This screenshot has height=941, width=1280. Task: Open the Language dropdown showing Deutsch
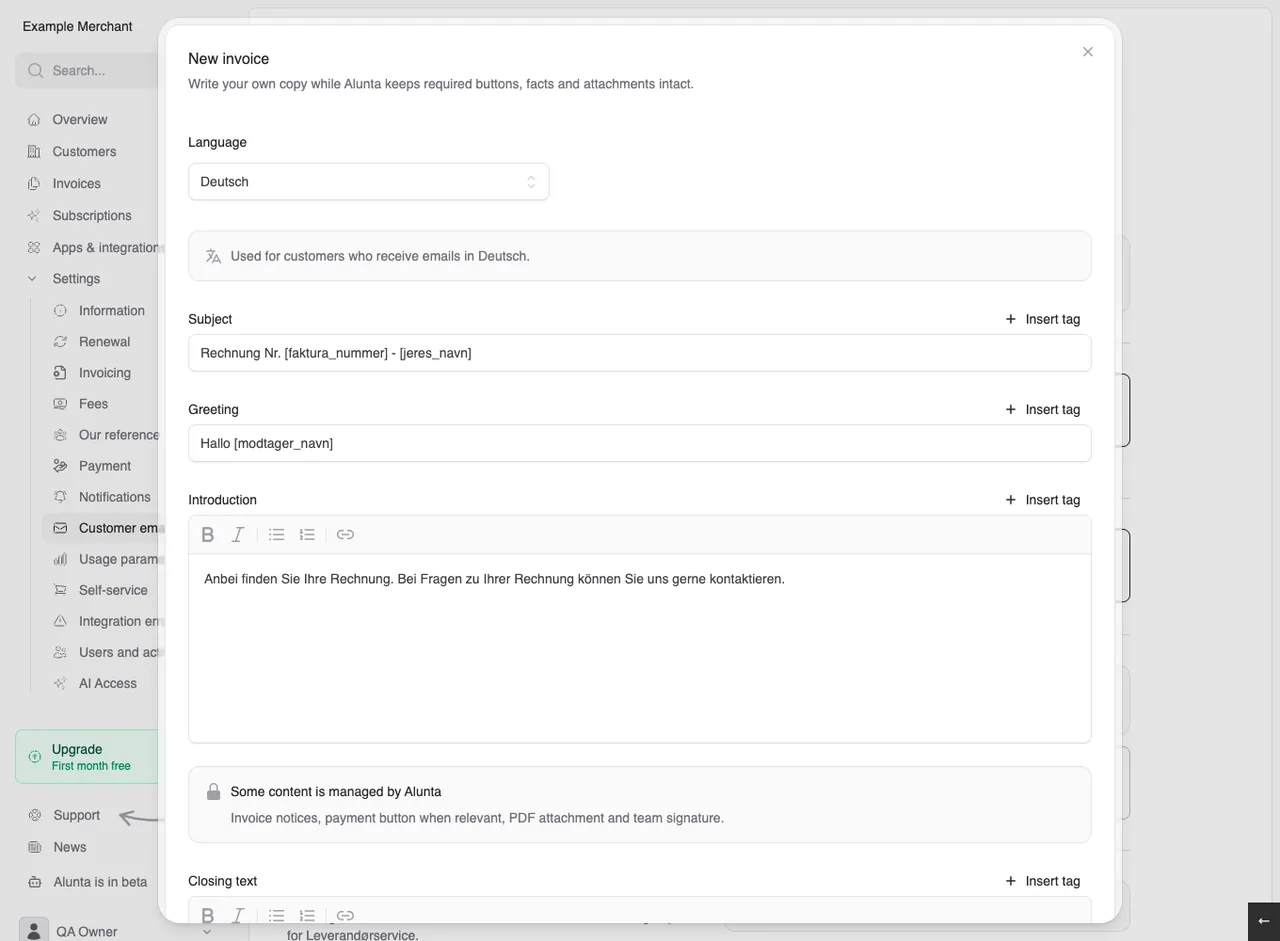pos(368,182)
